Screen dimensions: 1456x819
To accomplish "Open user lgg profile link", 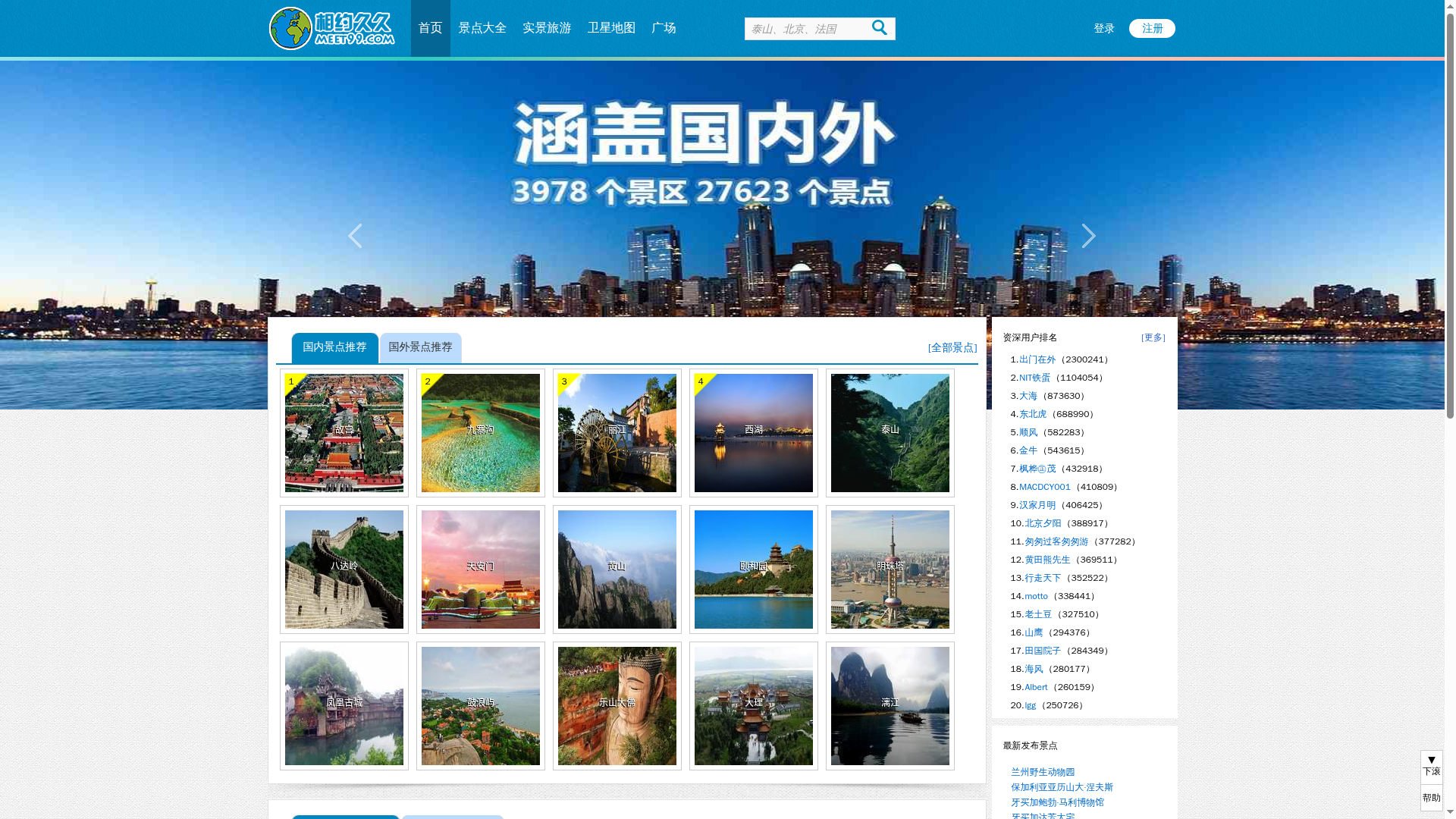I will click(x=1030, y=705).
